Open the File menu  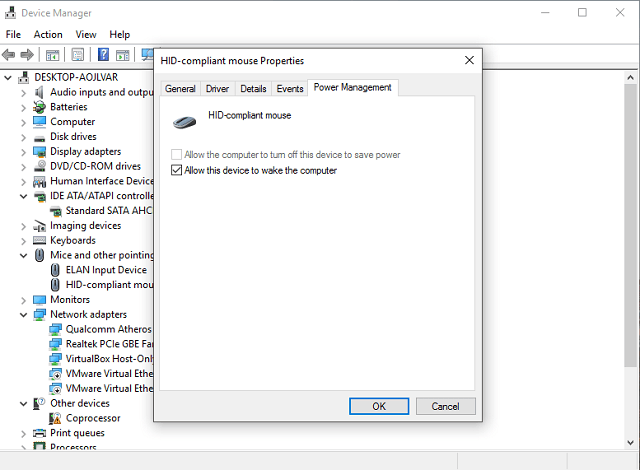13,35
